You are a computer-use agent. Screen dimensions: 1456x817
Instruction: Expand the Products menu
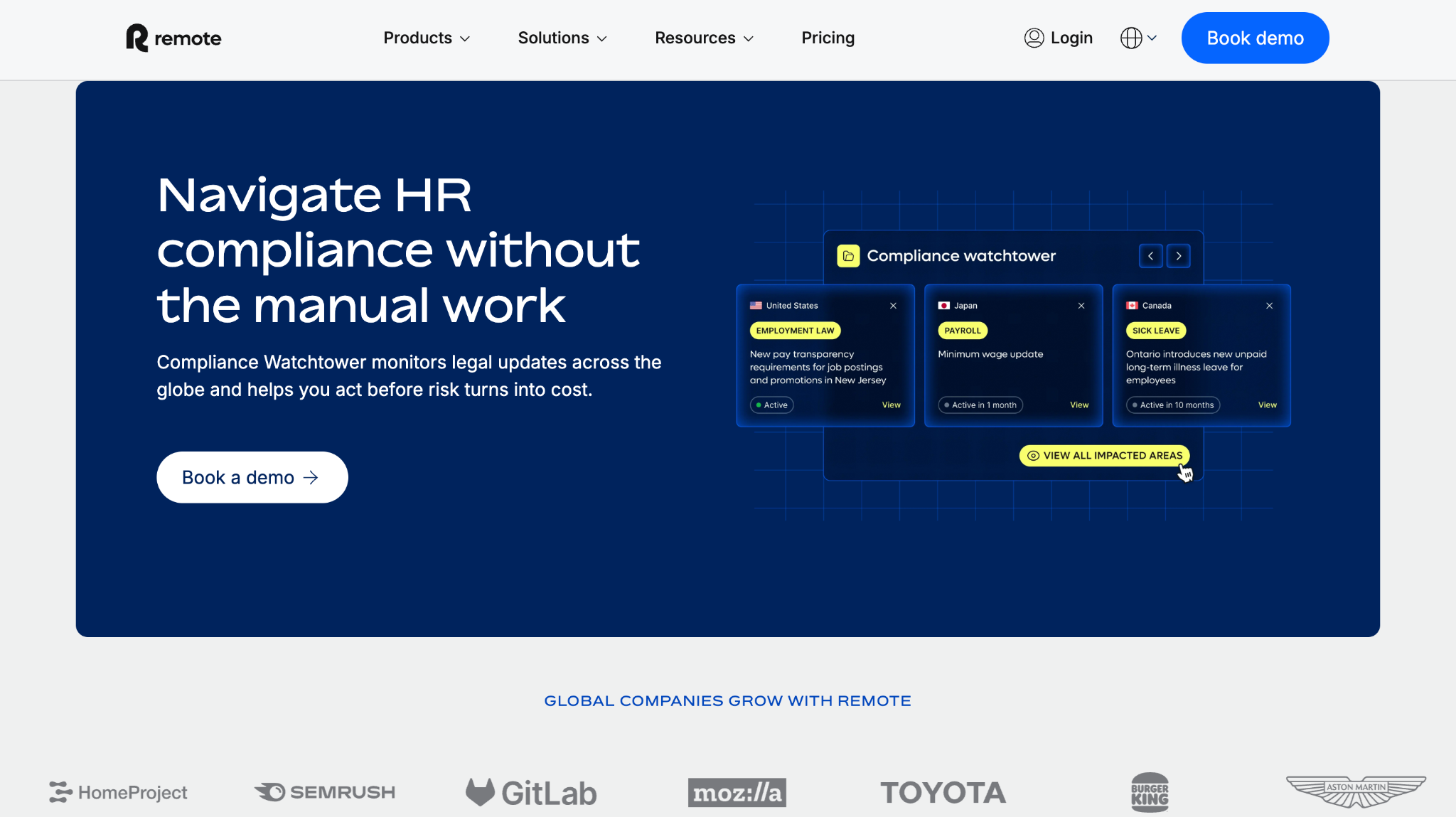pyautogui.click(x=427, y=38)
